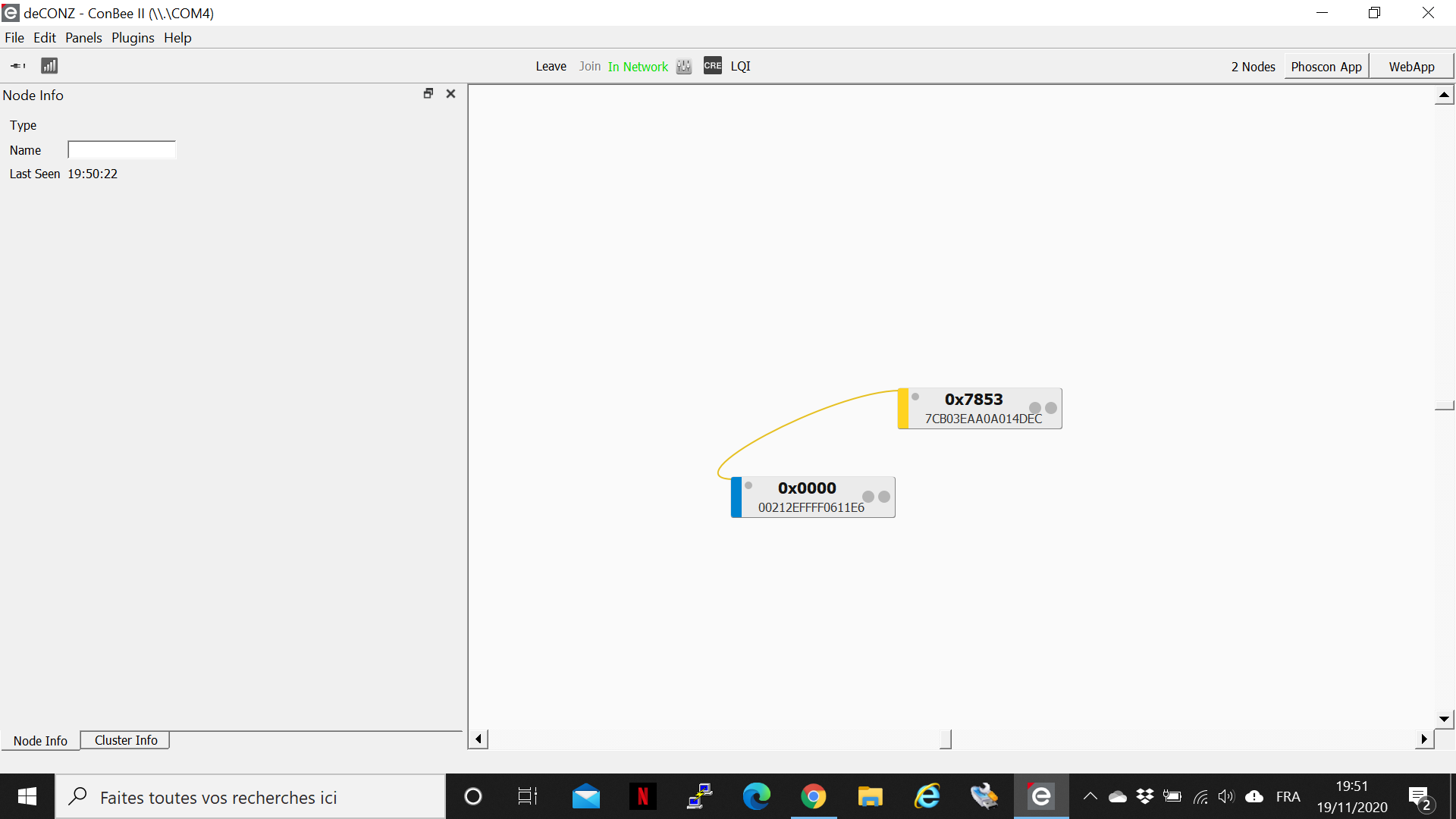Select the 0x0000 coordinator node

tap(813, 497)
